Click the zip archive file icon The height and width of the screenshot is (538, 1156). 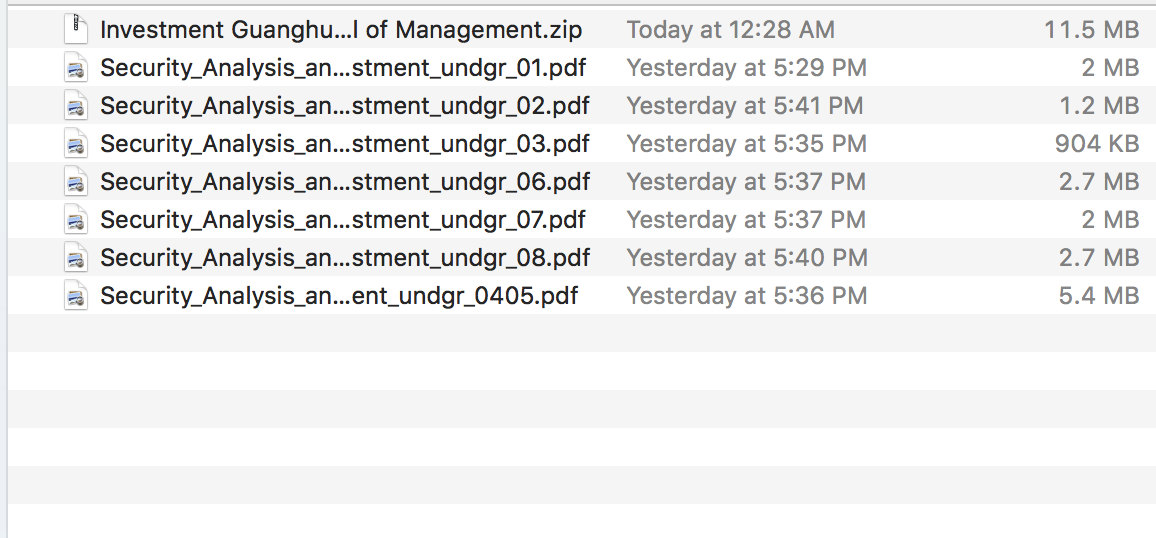point(76,30)
